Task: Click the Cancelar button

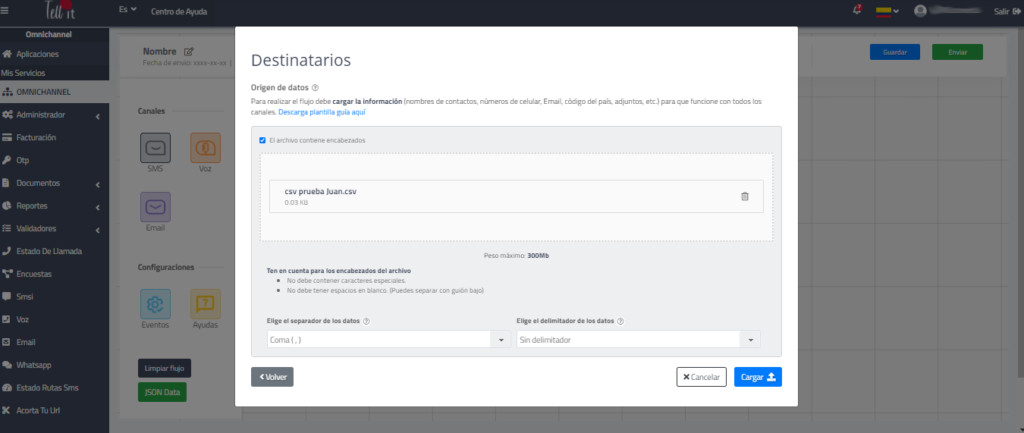Action: (701, 377)
